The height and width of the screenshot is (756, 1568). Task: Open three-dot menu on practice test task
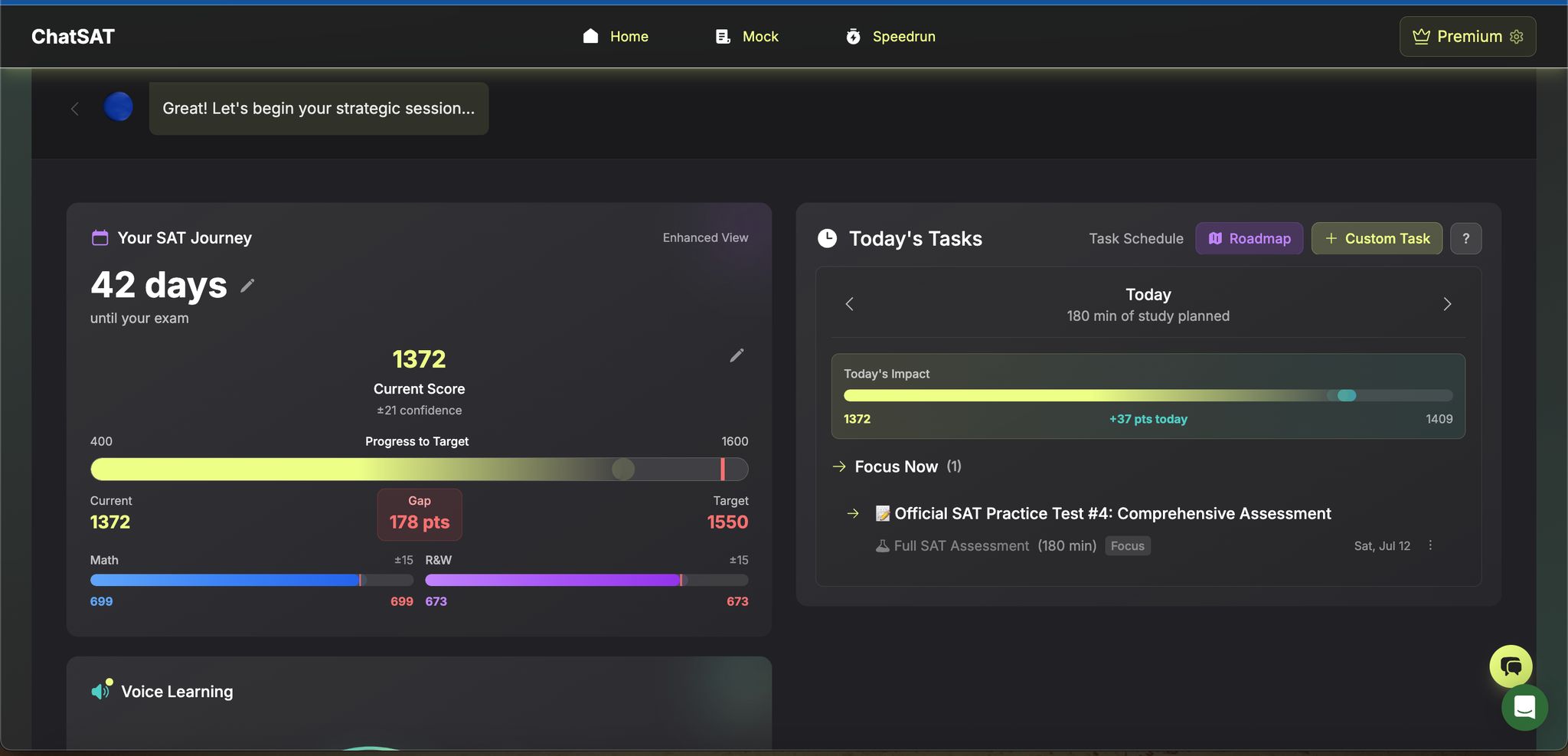click(x=1430, y=545)
